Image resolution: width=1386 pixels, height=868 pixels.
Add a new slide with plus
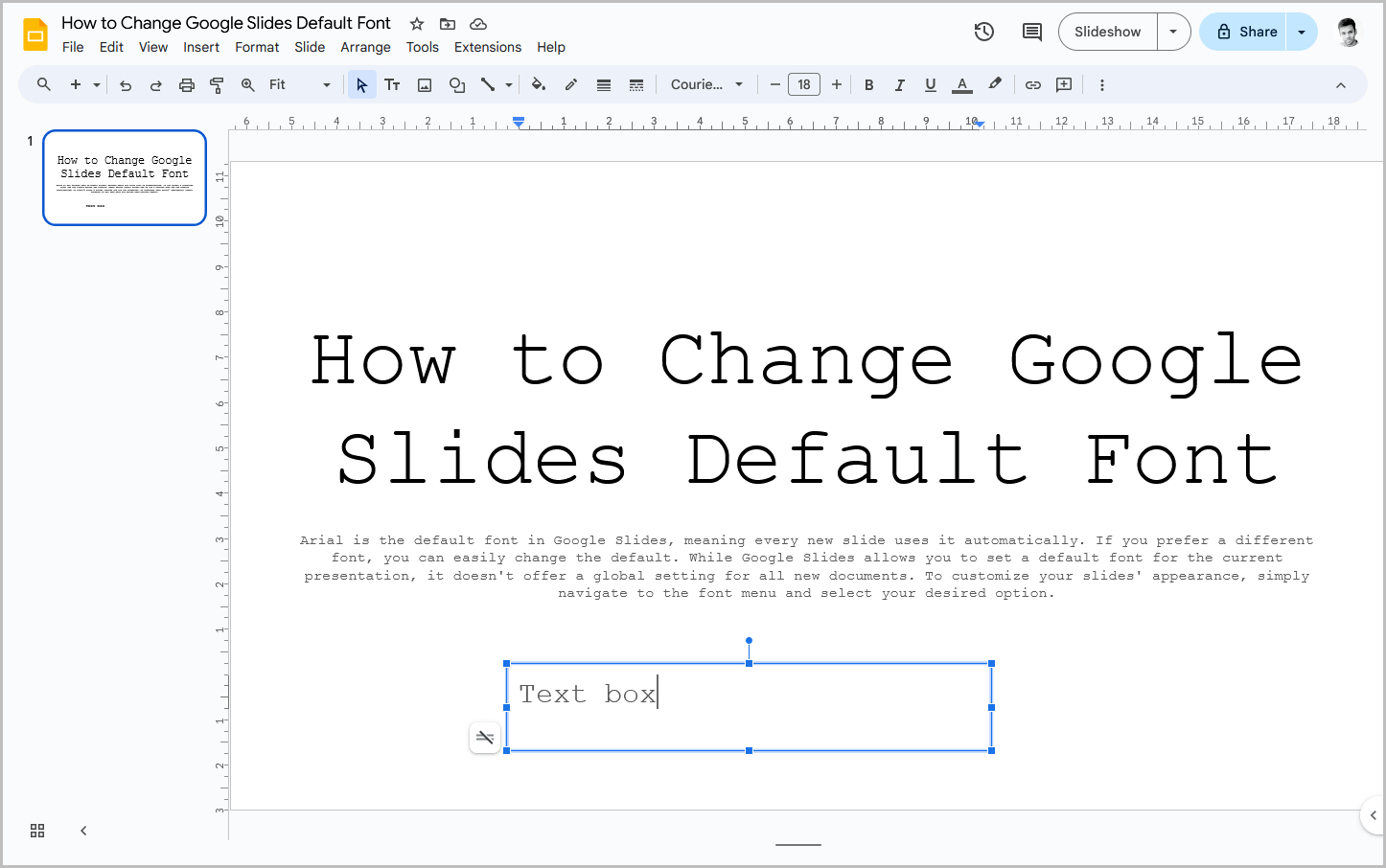tap(76, 84)
